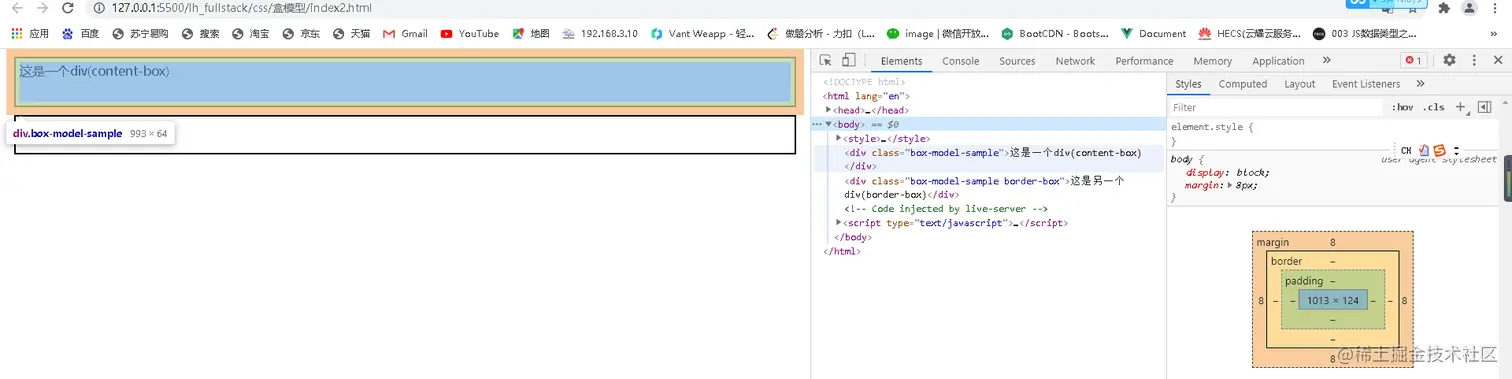The width and height of the screenshot is (1512, 379).
Task: Toggle the device toolbar in DevTools
Action: click(x=848, y=61)
